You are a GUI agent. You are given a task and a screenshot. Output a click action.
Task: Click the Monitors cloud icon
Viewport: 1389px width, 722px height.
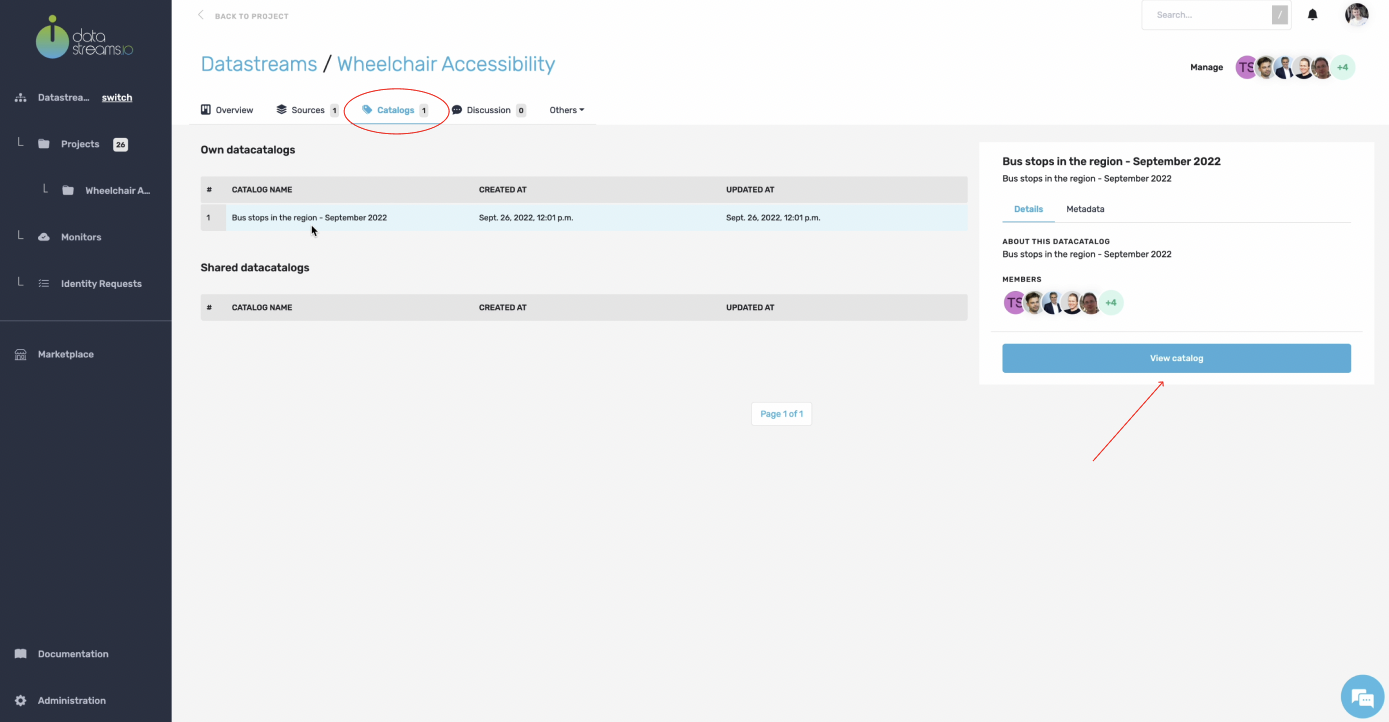pyautogui.click(x=44, y=237)
